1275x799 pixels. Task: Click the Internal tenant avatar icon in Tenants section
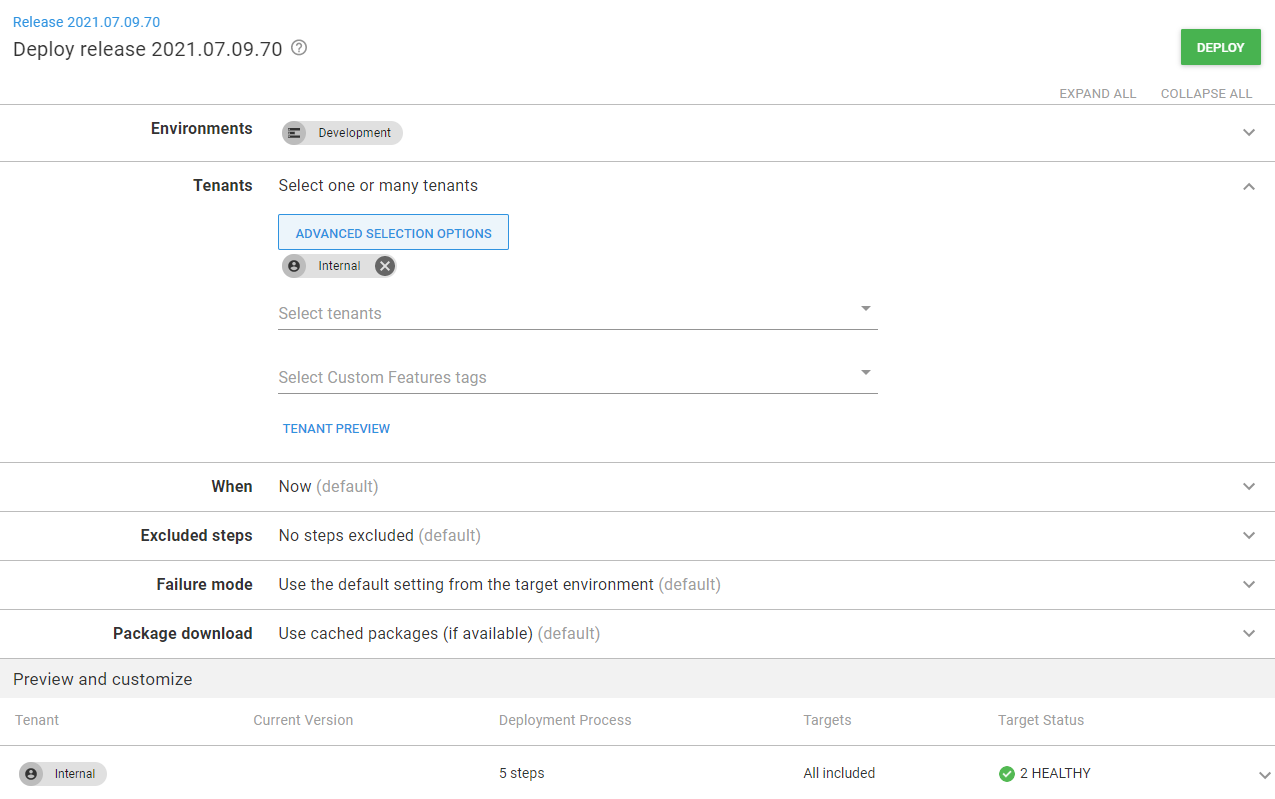click(294, 266)
